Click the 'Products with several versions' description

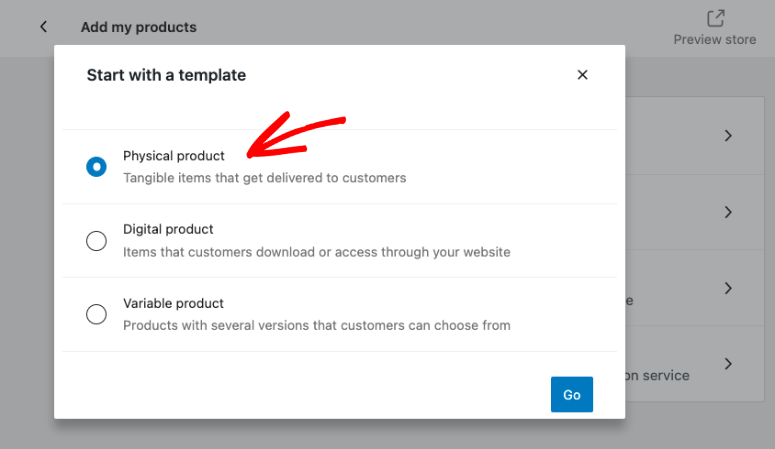pyautogui.click(x=316, y=325)
